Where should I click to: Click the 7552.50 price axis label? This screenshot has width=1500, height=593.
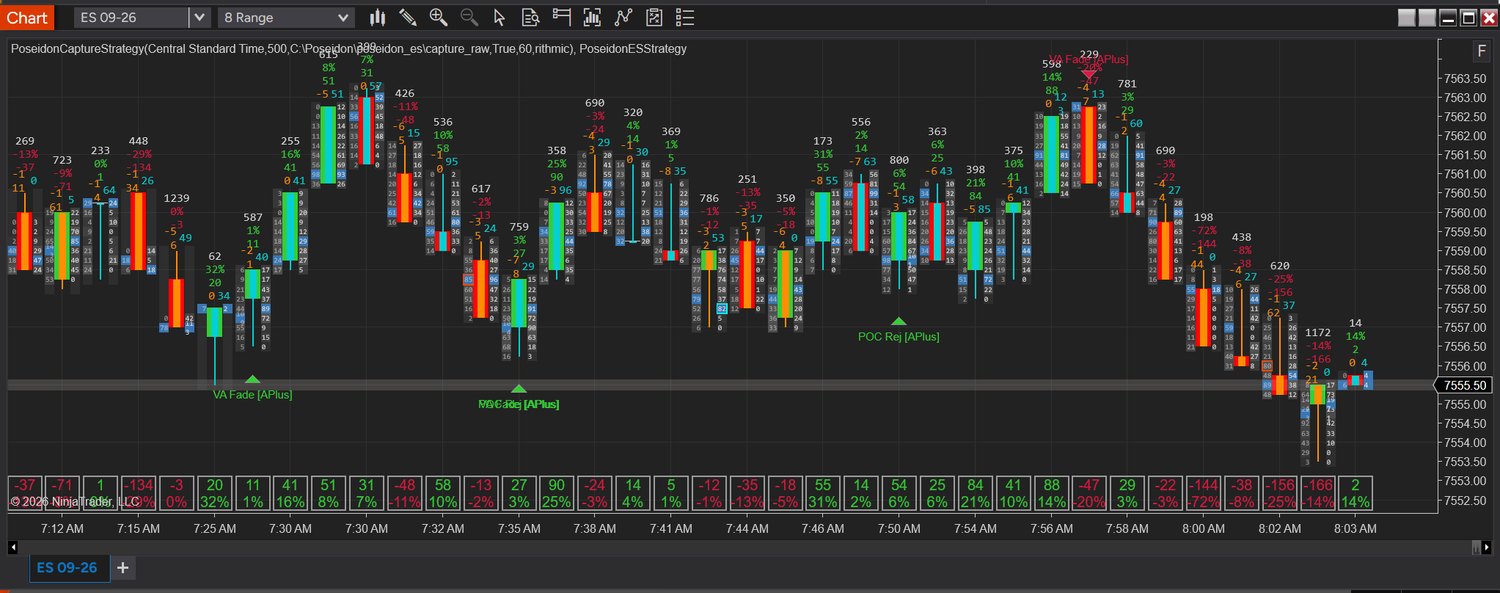pyautogui.click(x=1465, y=499)
